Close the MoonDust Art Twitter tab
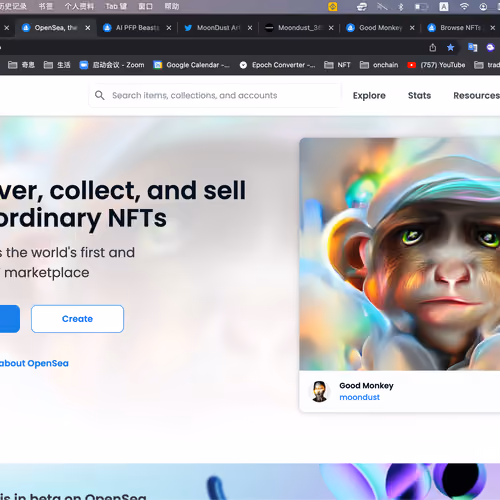 click(x=250, y=28)
